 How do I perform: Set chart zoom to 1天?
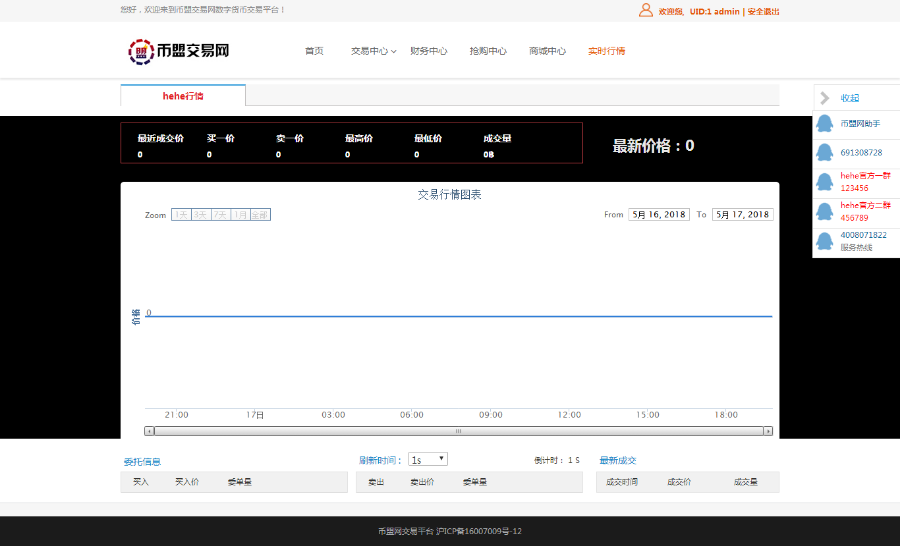(181, 215)
